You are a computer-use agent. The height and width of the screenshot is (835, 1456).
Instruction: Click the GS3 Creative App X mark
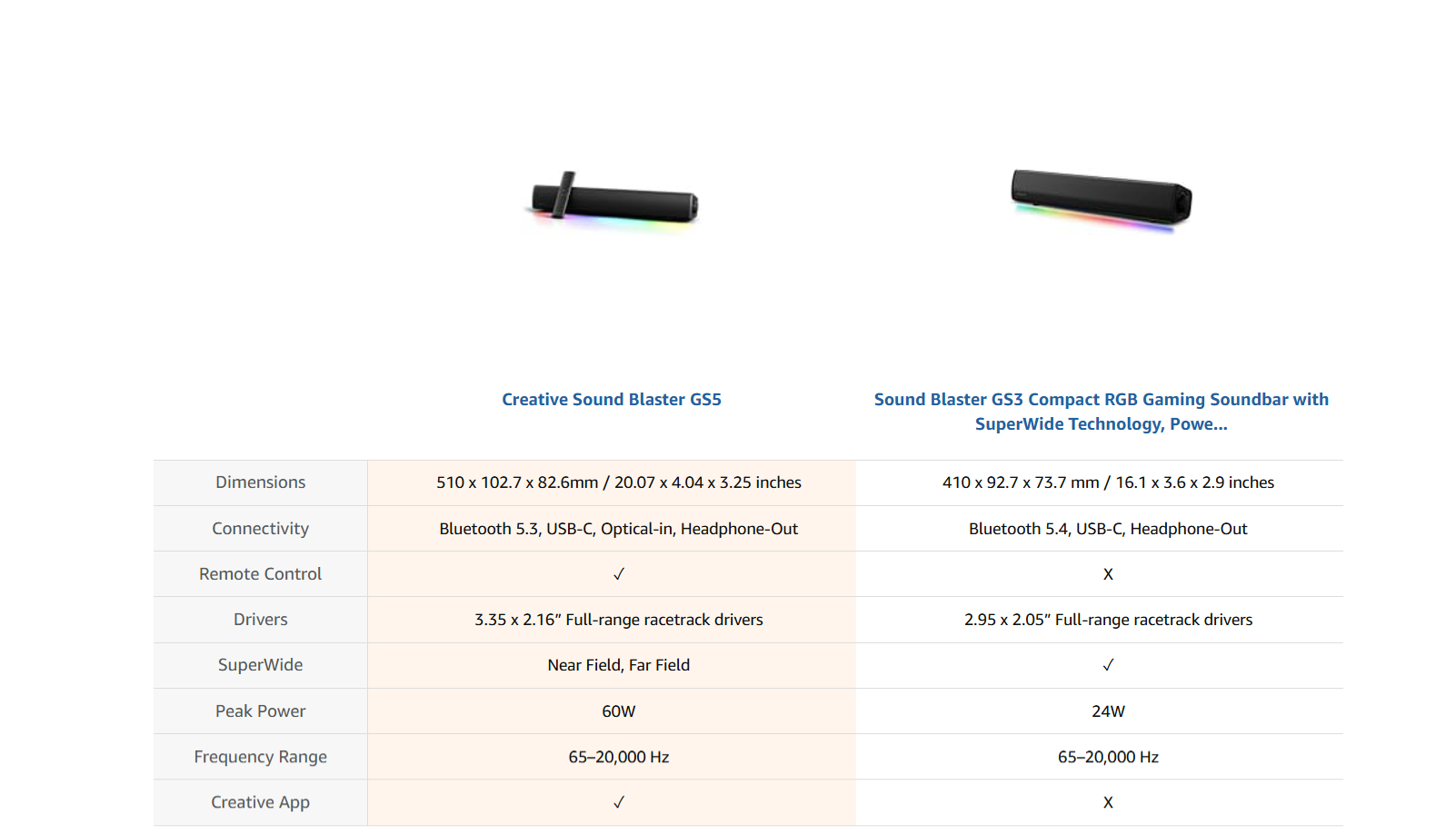click(x=1108, y=802)
